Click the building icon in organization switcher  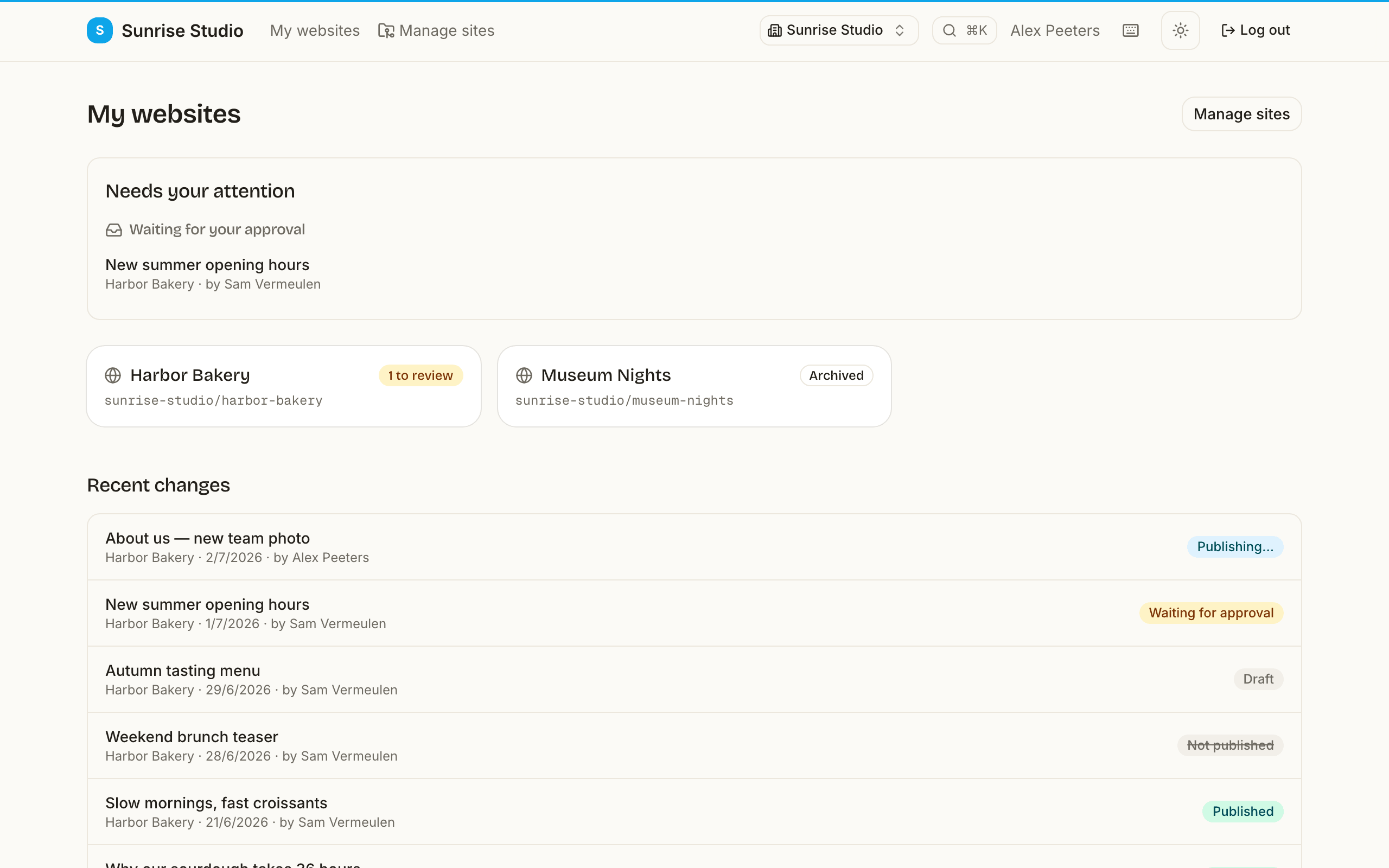pyautogui.click(x=775, y=30)
